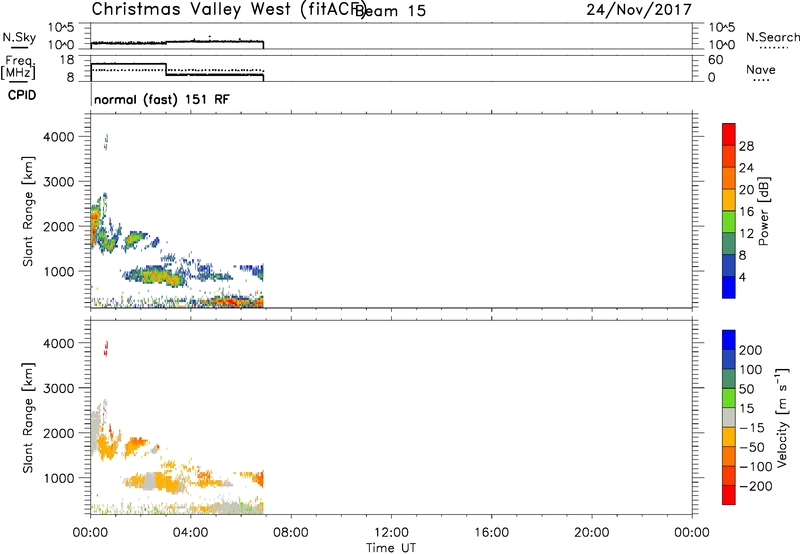Image resolution: width=800 pixels, height=554 pixels.
Task: Click the 'Nave' legend label
Action: 761,69
